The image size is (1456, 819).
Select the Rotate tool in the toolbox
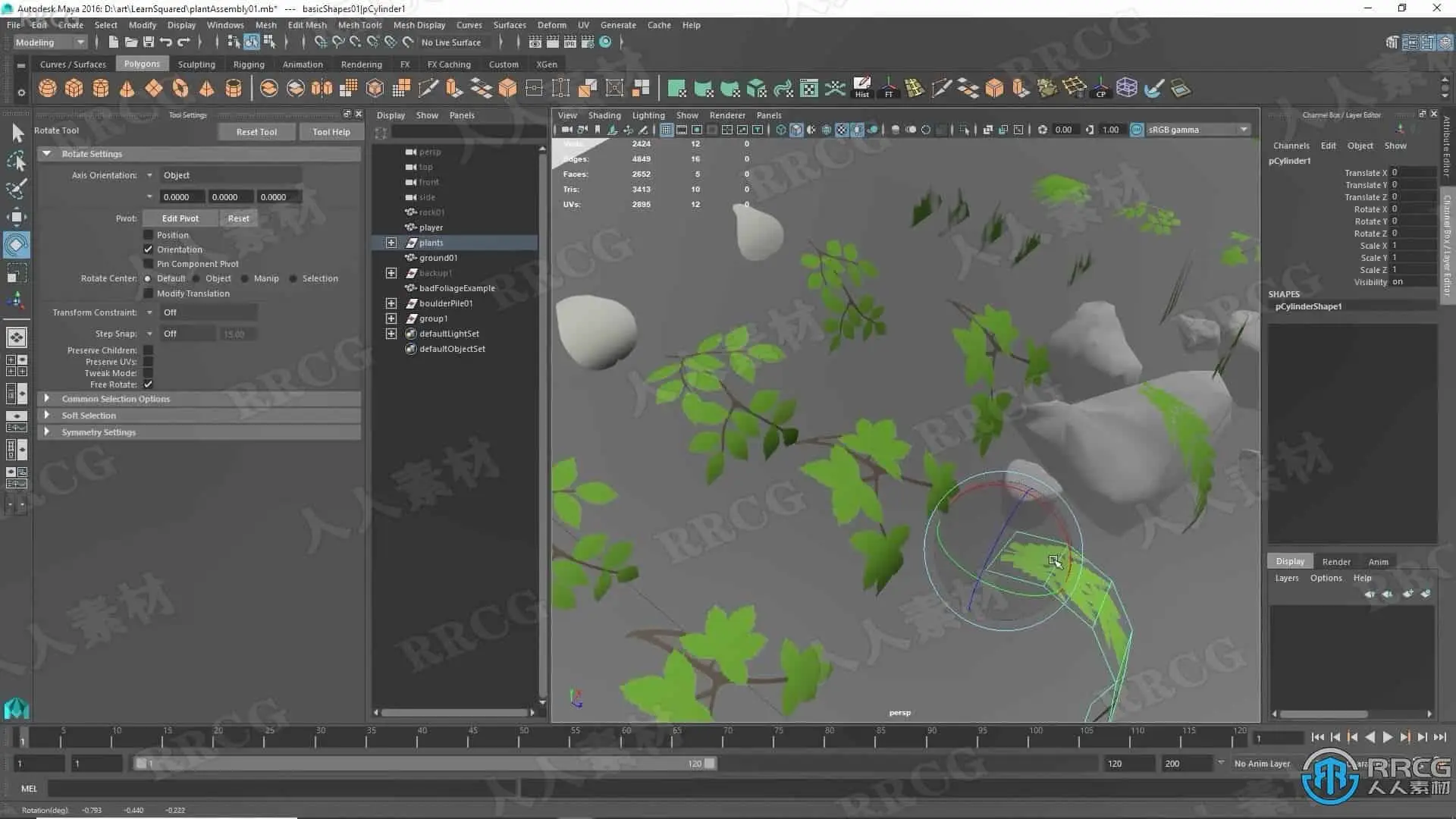click(16, 245)
